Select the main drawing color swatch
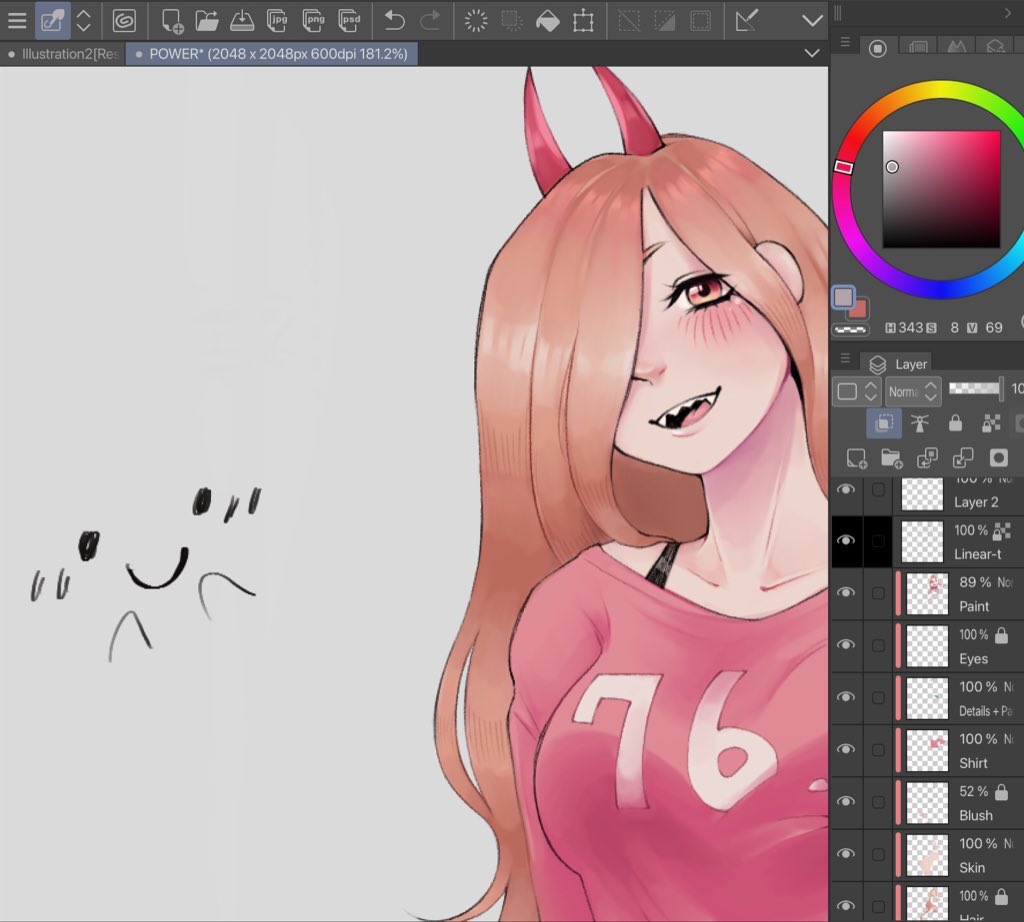 (843, 298)
